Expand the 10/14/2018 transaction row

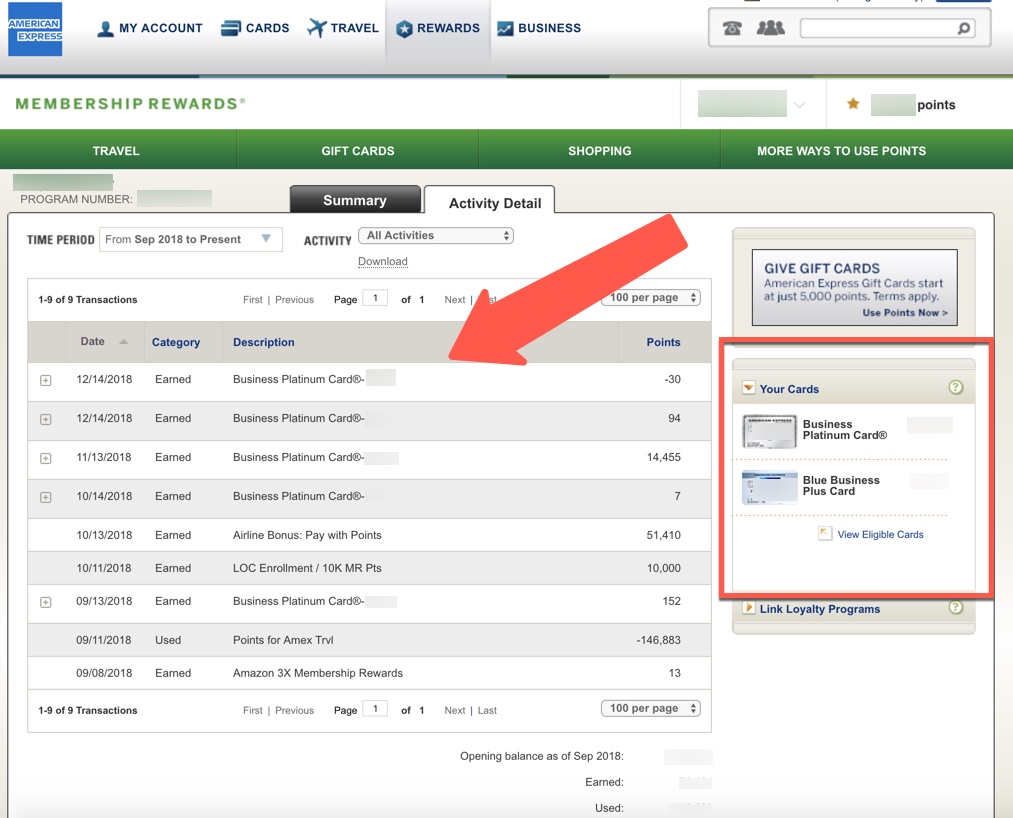(46, 497)
